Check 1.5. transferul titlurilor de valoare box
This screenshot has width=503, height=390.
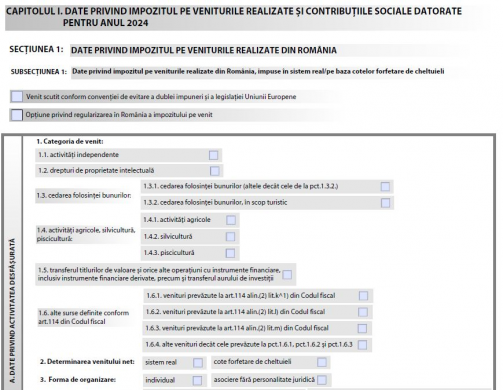click(287, 275)
